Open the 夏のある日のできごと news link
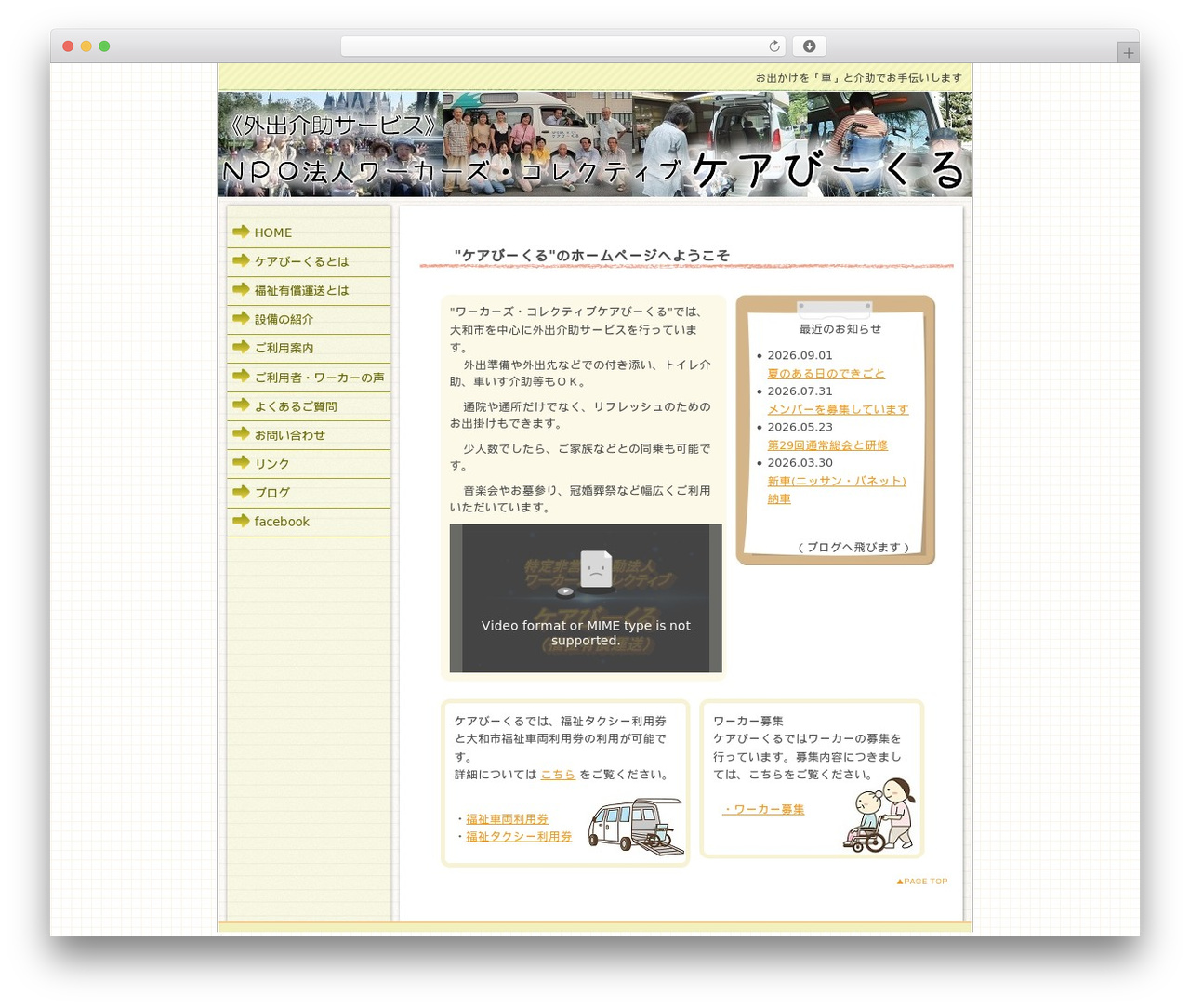The image size is (1190, 1008). (826, 373)
